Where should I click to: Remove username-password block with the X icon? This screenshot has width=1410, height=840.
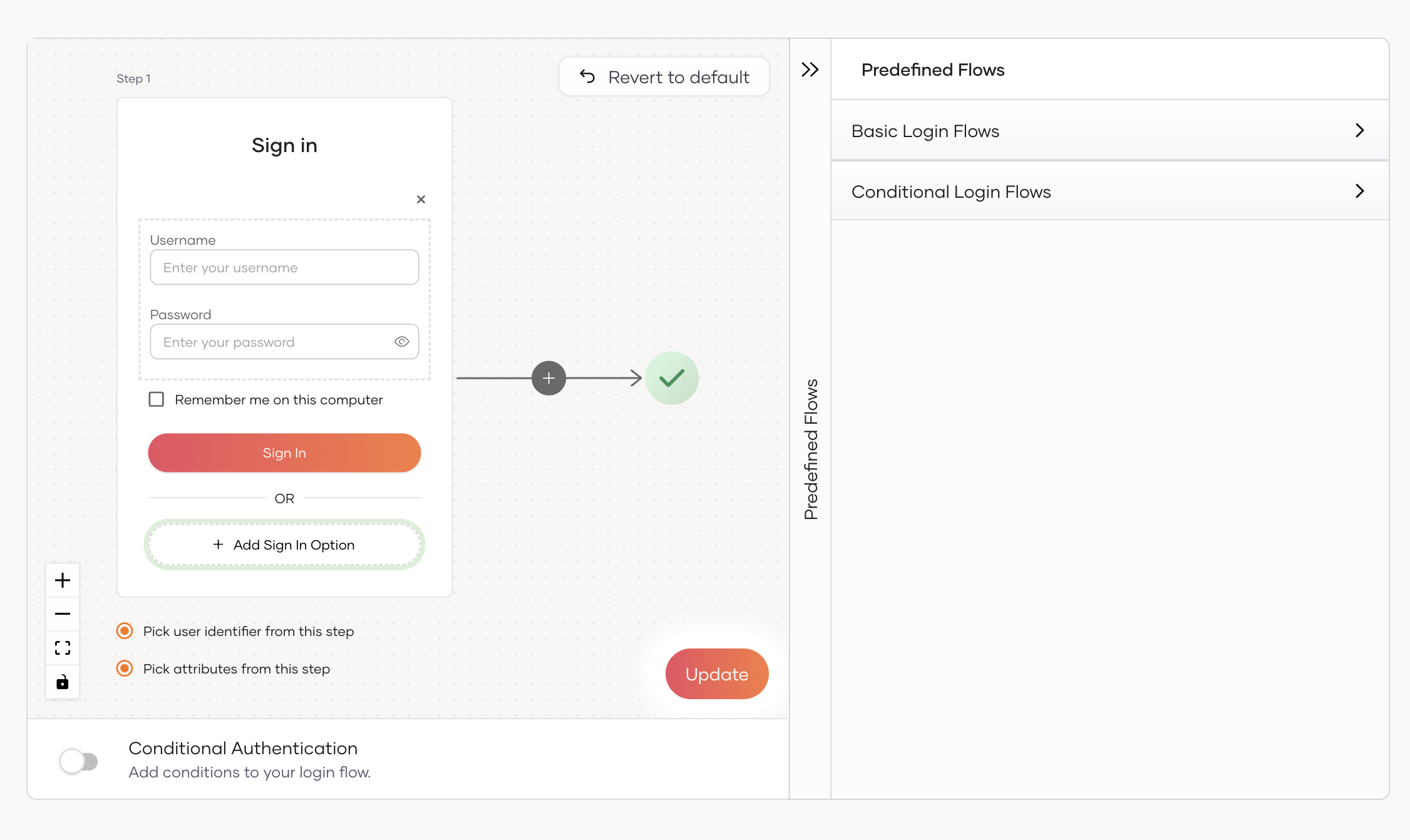point(421,199)
